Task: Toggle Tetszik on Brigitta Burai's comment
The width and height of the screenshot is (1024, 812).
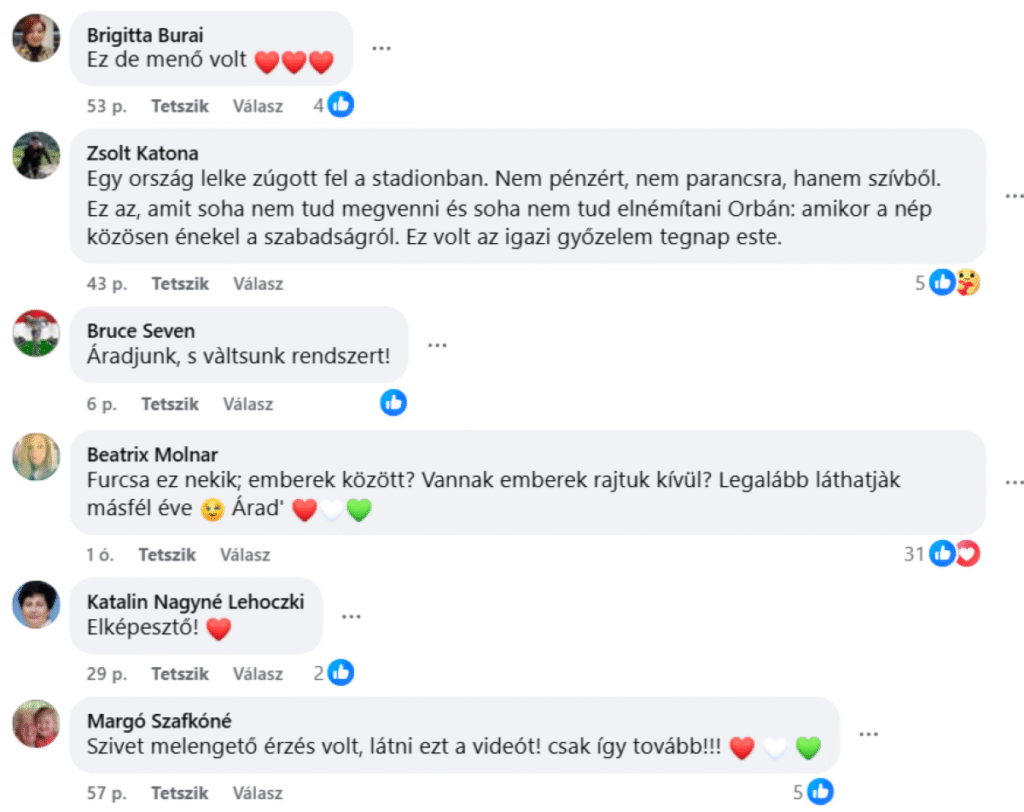Action: (180, 105)
